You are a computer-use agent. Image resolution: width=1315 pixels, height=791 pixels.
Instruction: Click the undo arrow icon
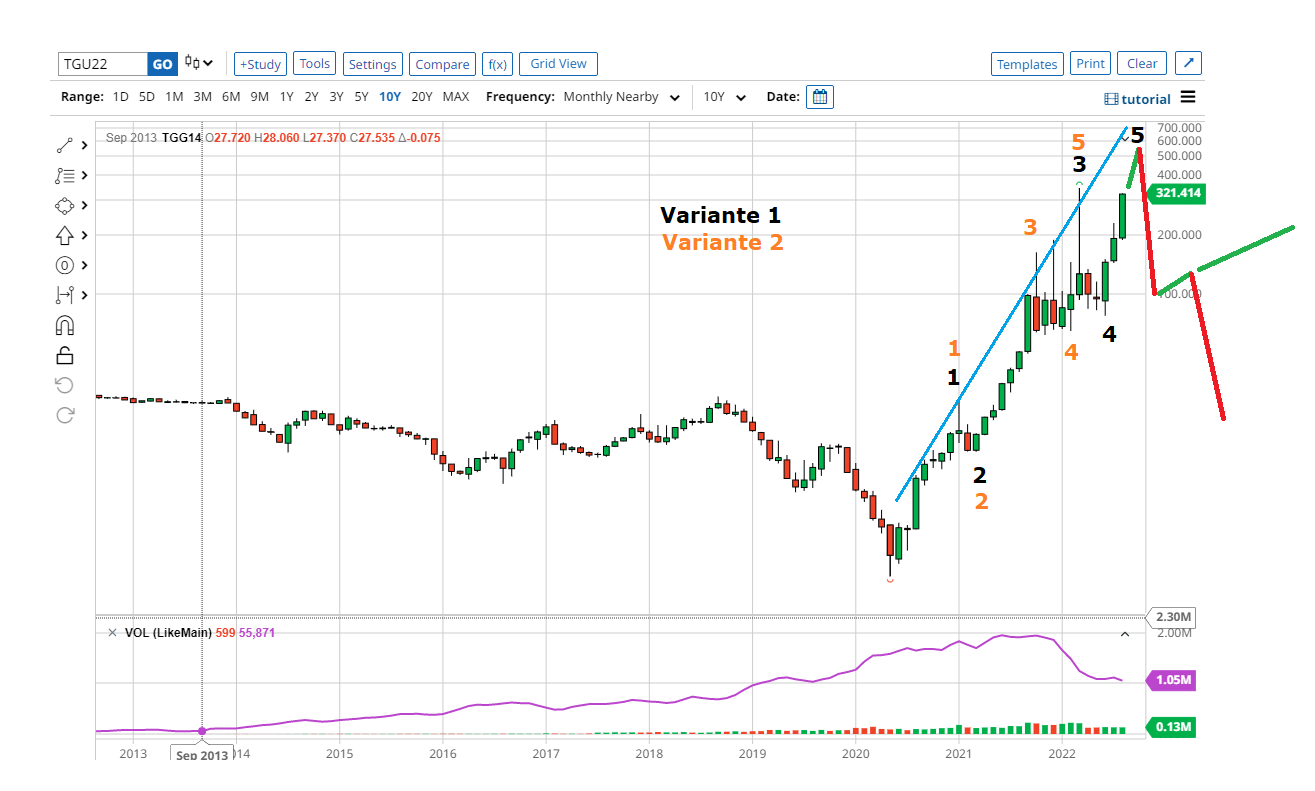tap(65, 385)
